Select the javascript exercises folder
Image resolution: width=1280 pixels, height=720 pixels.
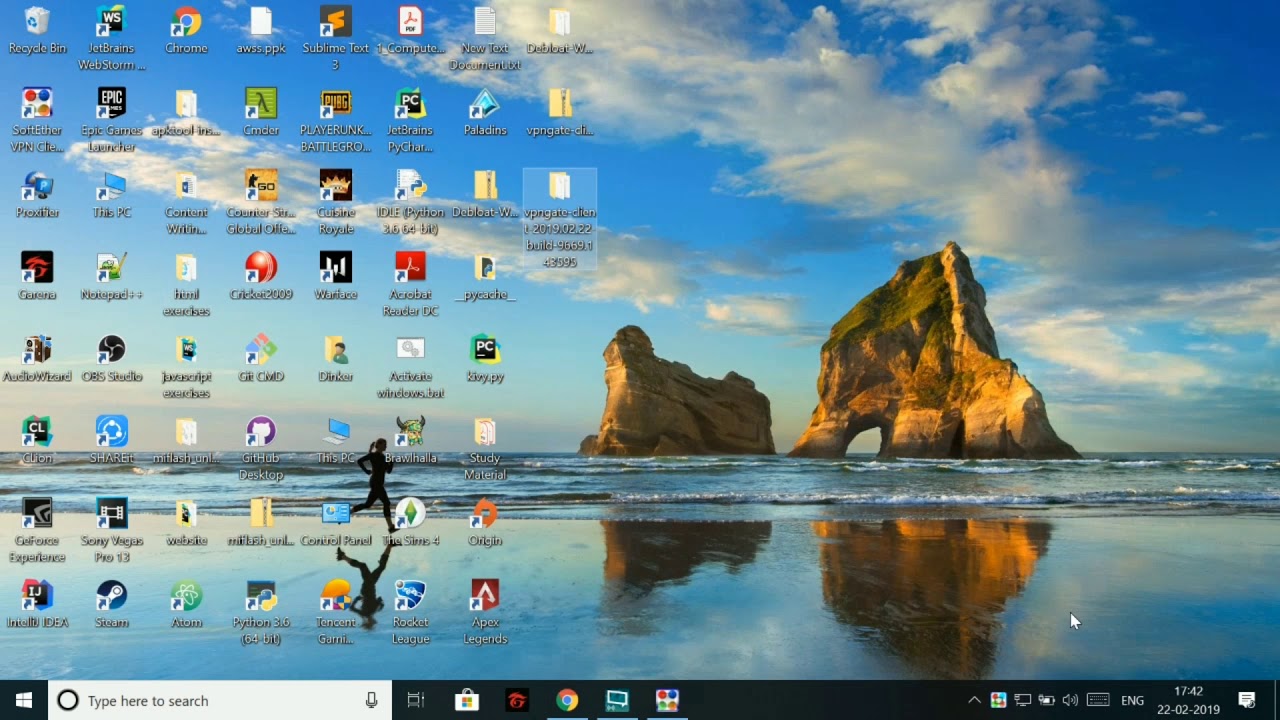(186, 366)
